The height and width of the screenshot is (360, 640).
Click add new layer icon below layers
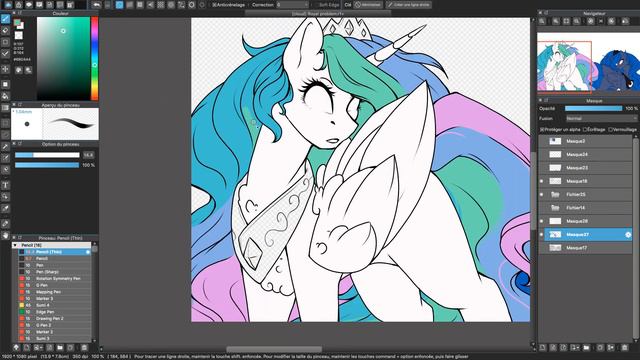542,347
